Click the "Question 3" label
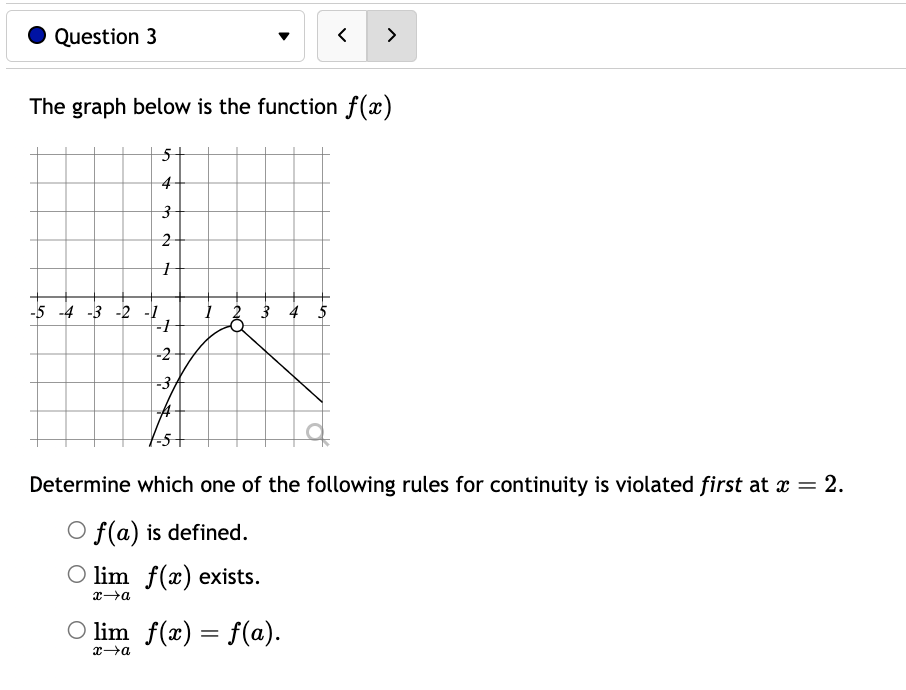 [105, 36]
